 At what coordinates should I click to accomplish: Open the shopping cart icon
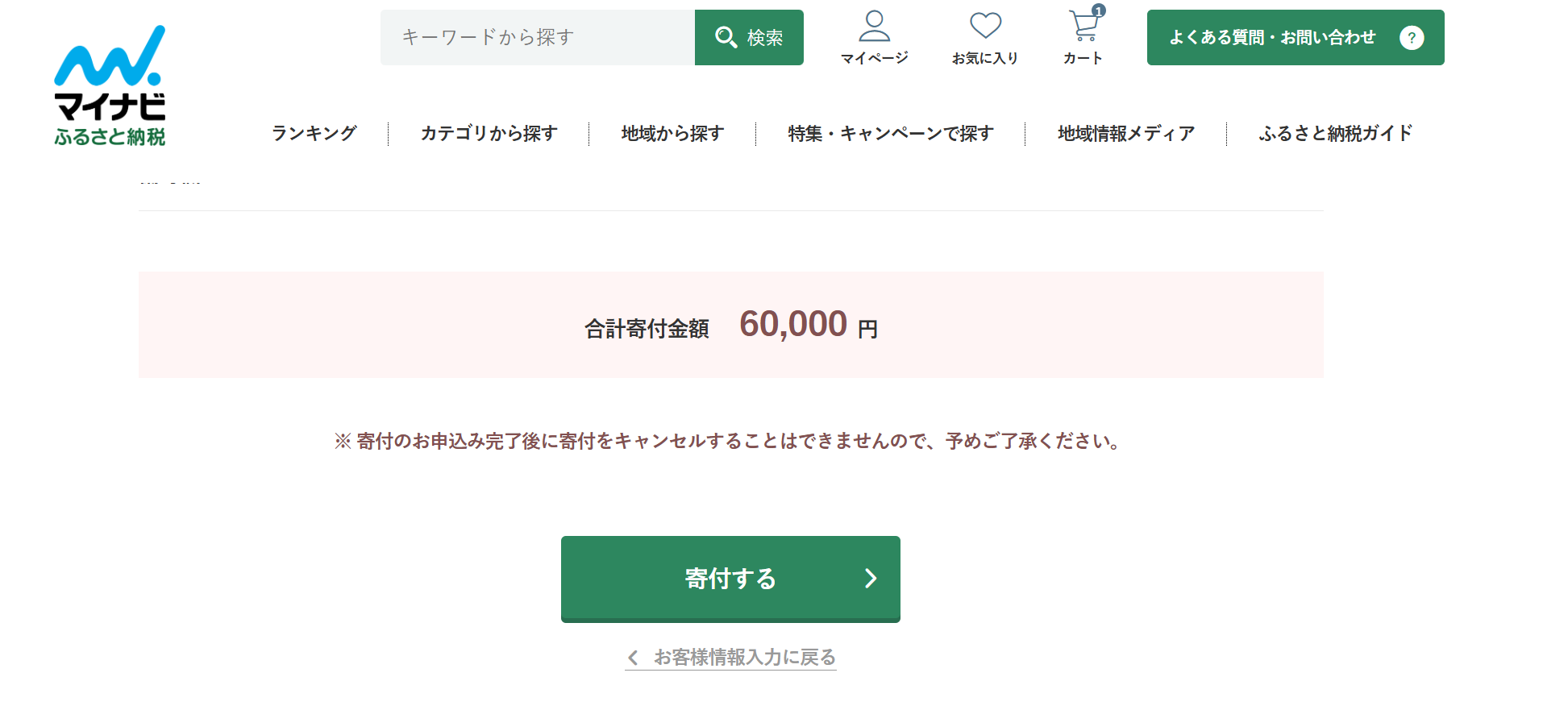(1083, 27)
